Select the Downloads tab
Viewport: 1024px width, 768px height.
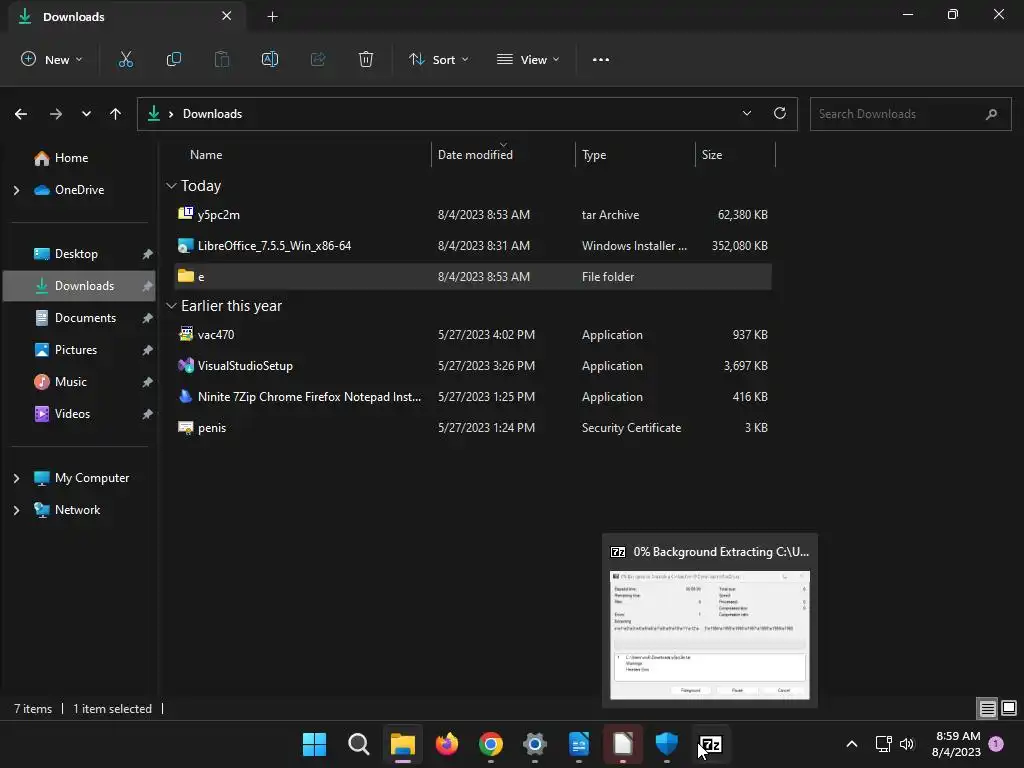127,17
